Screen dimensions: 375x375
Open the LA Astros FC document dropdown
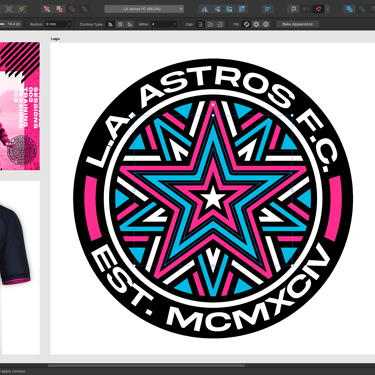pos(144,9)
